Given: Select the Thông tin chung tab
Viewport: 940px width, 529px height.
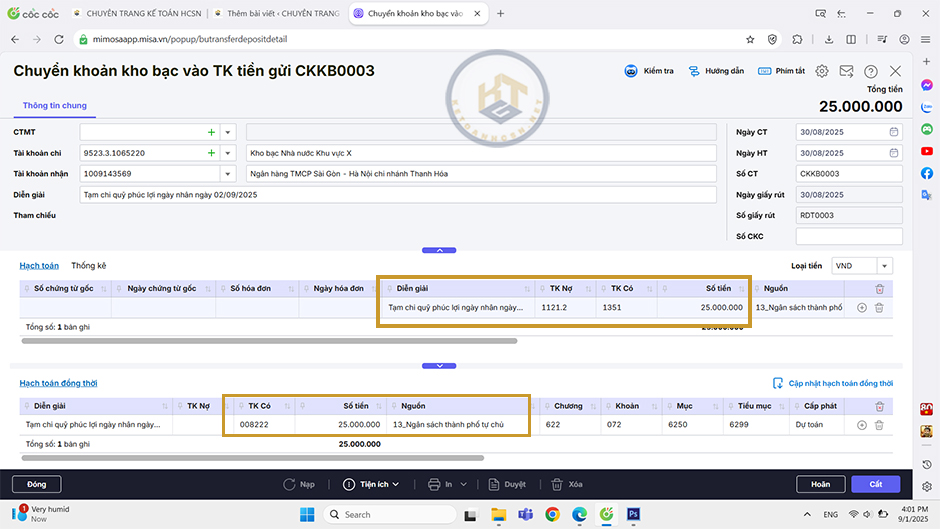Looking at the screenshot, I should [55, 106].
